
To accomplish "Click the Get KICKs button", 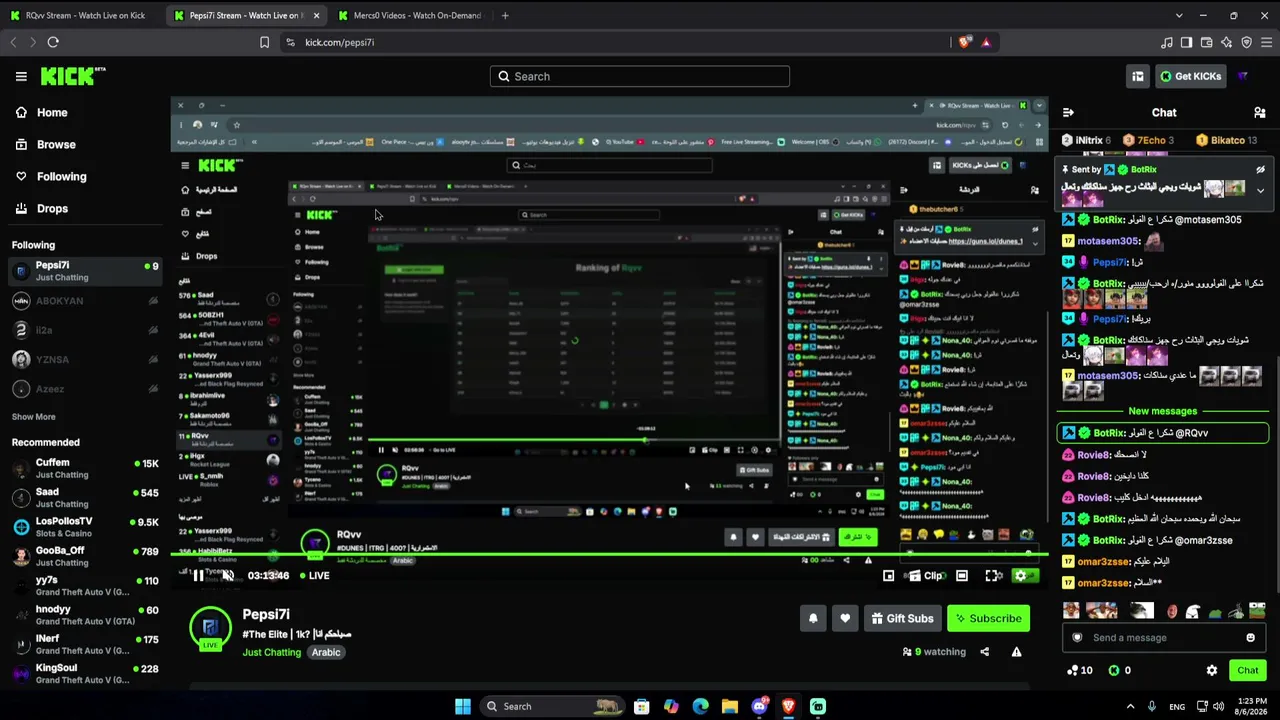I will point(1190,76).
